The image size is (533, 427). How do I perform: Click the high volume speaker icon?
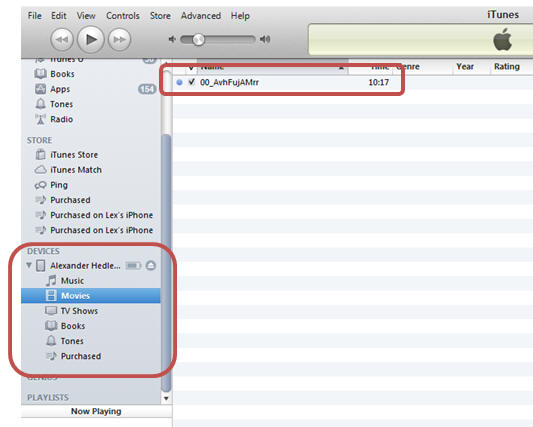coord(265,39)
